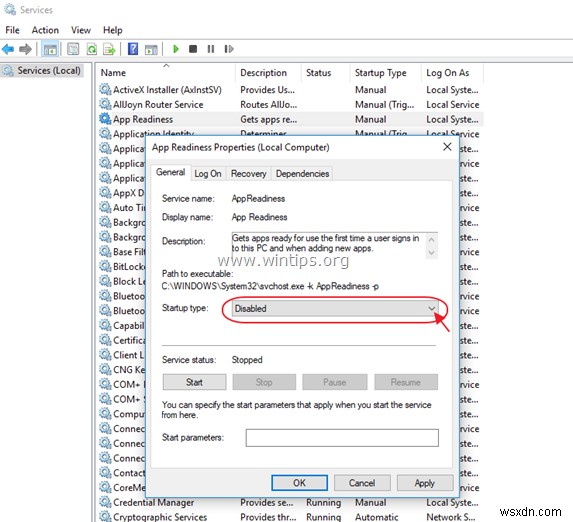Click the green Start Service toolbar icon
The width and height of the screenshot is (573, 522).
[x=176, y=49]
